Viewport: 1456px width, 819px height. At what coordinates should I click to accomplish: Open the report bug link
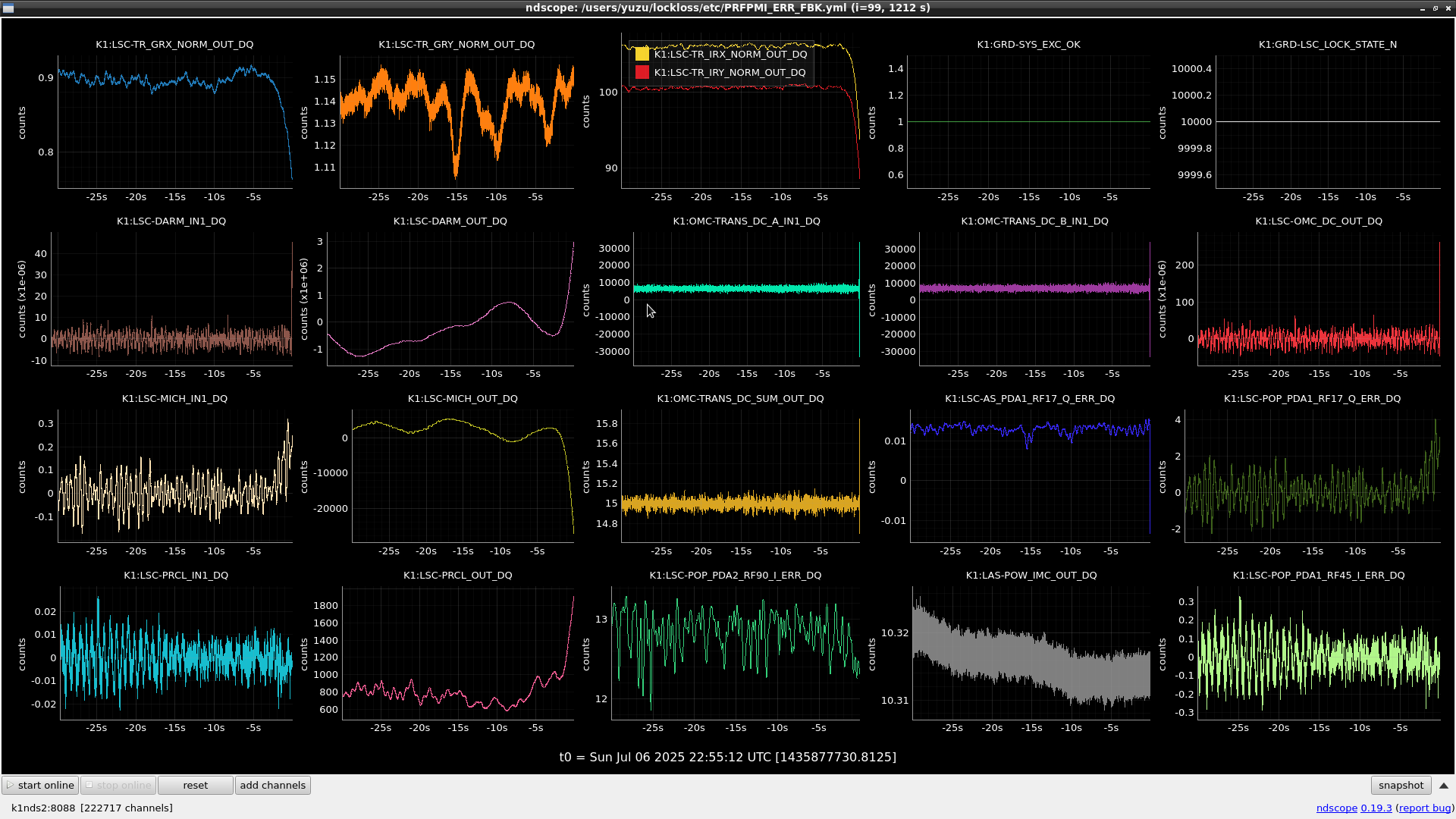(x=1424, y=808)
